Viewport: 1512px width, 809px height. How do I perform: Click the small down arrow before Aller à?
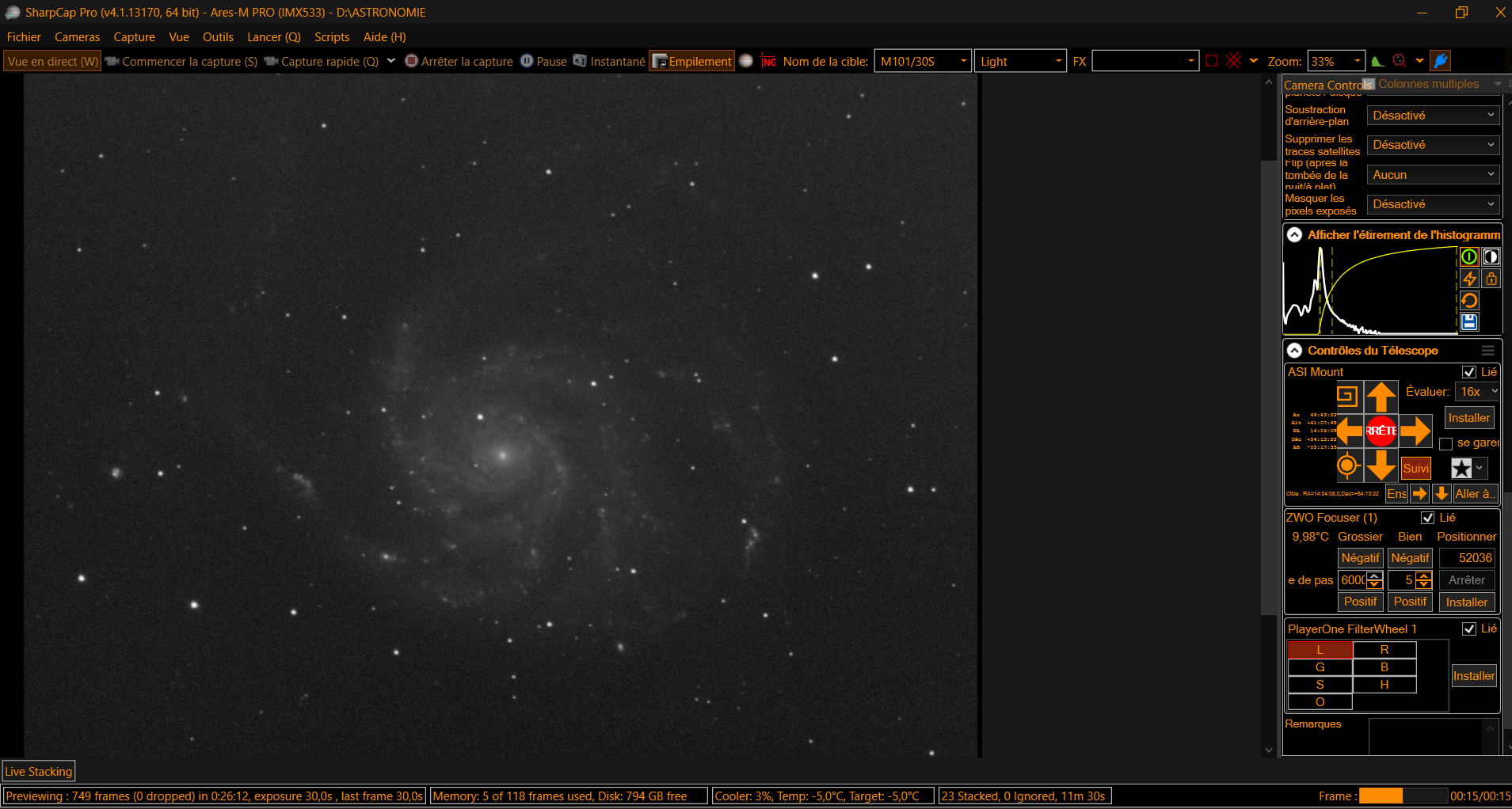pos(1442,494)
